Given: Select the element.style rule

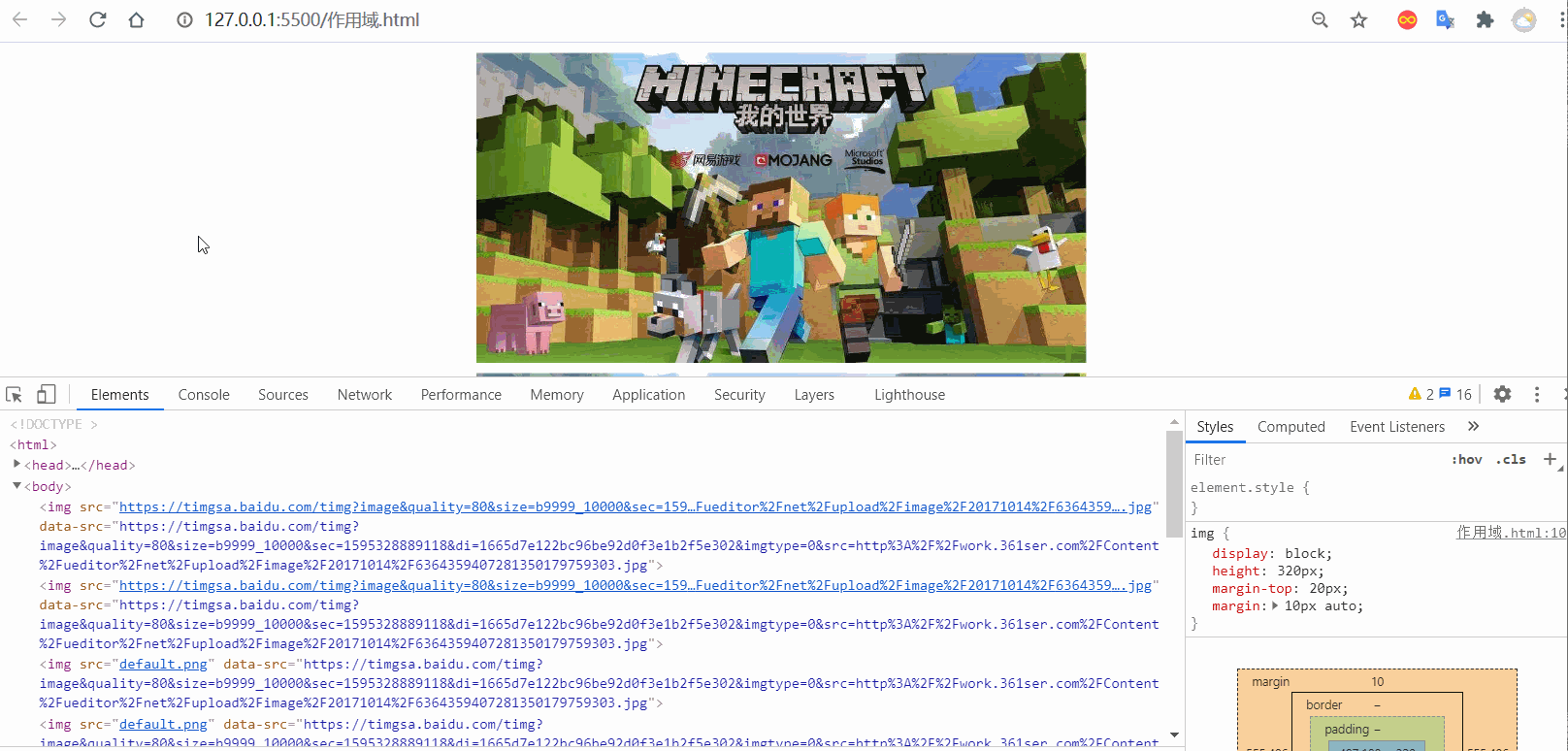Looking at the screenshot, I should [1250, 488].
